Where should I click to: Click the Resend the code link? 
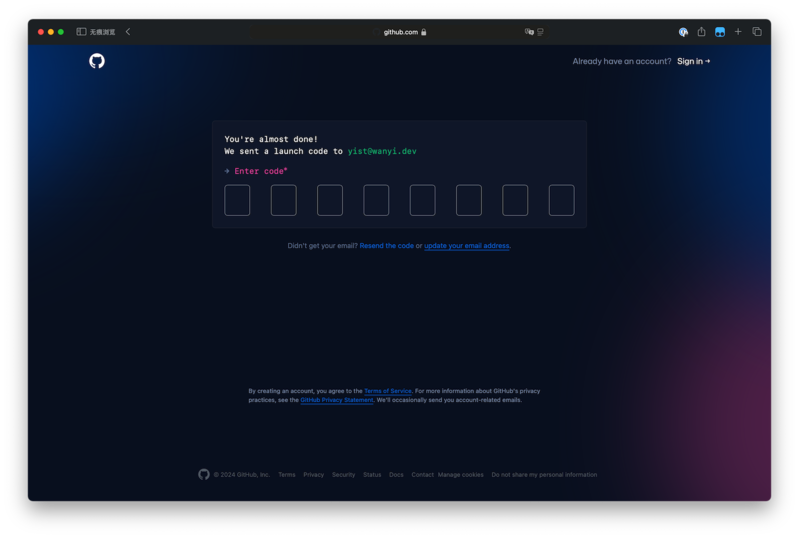386,246
